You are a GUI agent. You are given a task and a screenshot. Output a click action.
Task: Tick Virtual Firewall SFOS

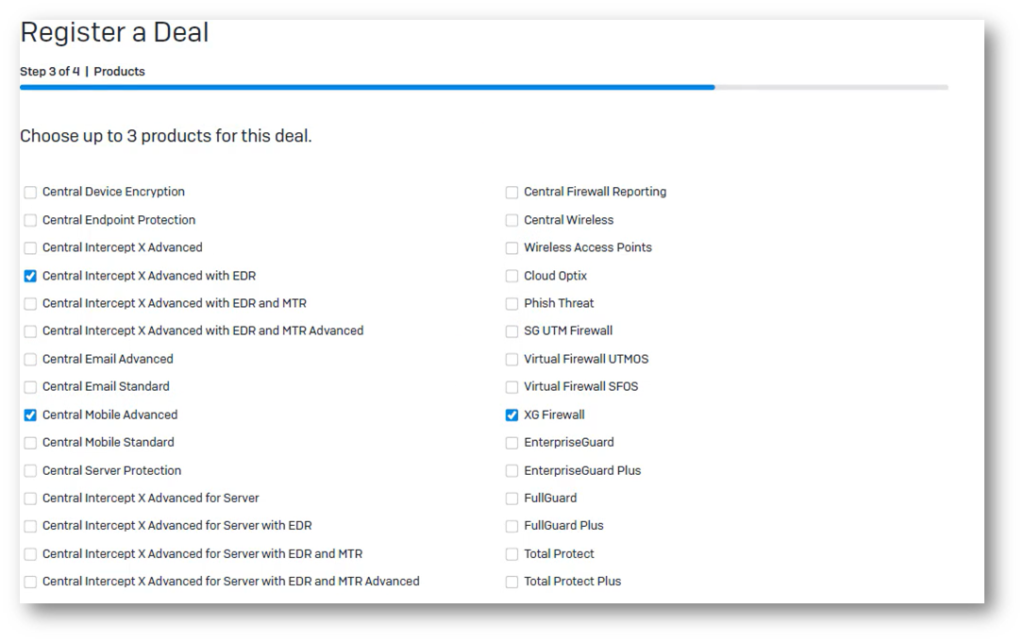(x=512, y=387)
